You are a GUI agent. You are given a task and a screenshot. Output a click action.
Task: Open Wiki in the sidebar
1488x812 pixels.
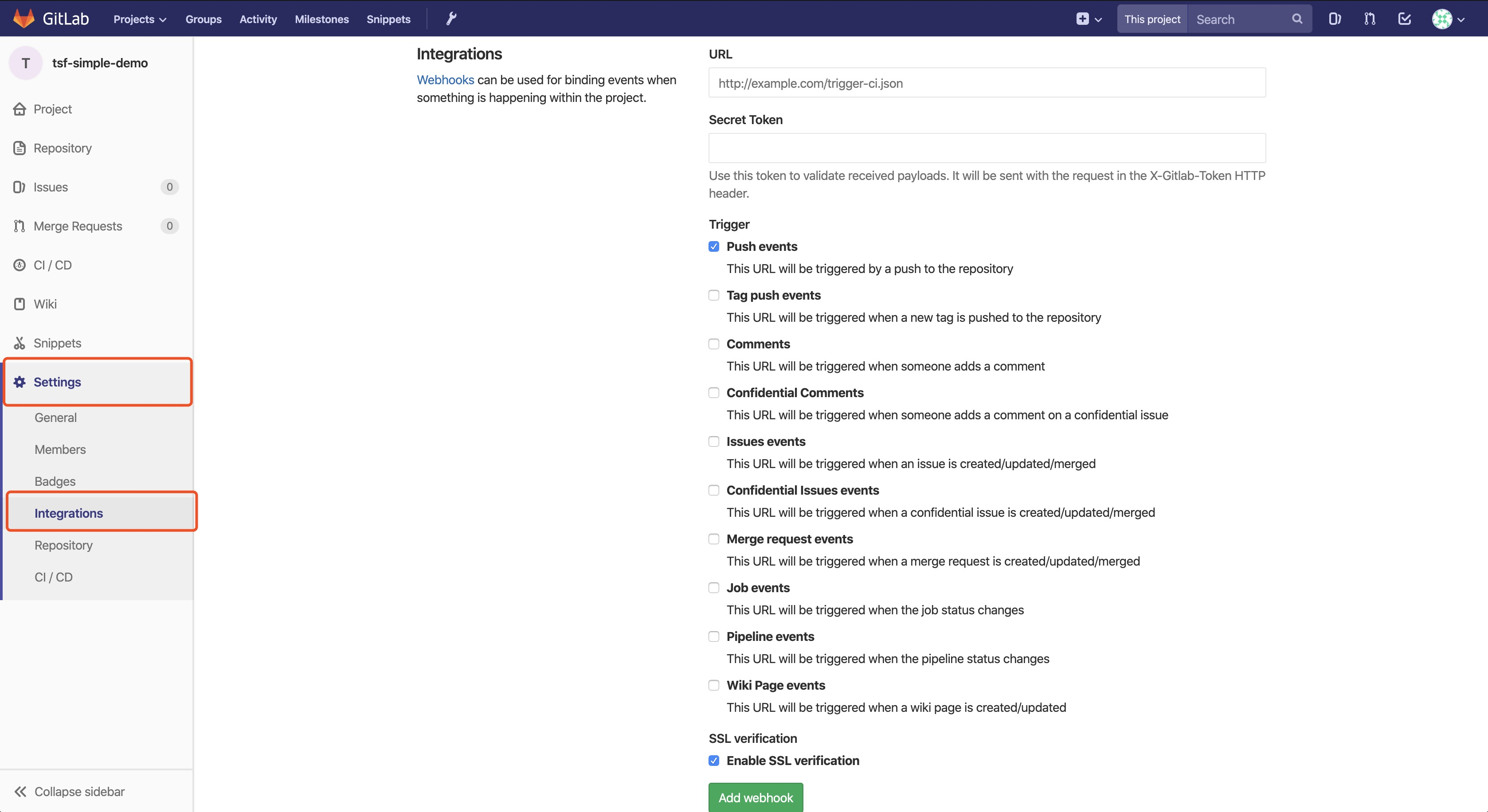(45, 304)
